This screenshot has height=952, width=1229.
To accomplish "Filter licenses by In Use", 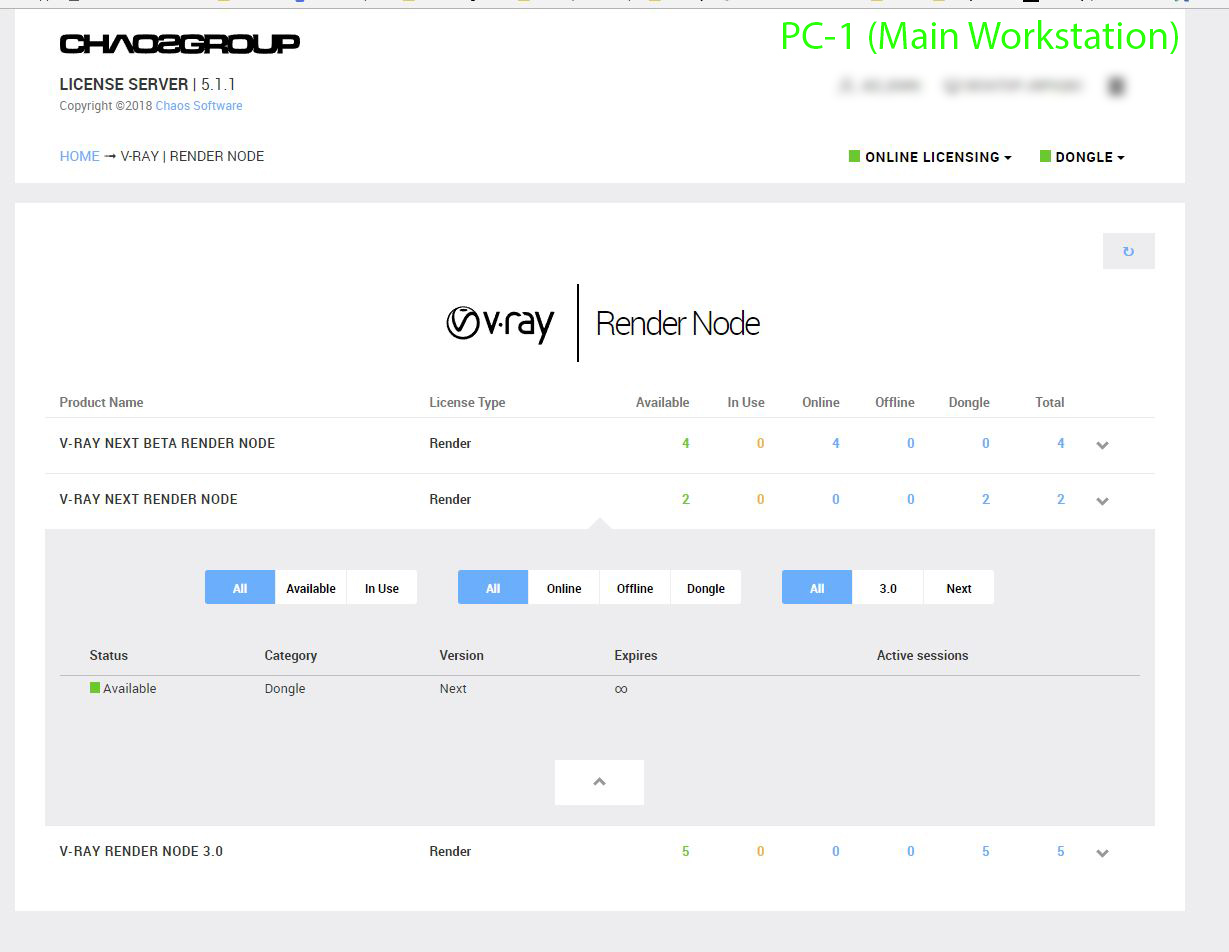I will 382,588.
